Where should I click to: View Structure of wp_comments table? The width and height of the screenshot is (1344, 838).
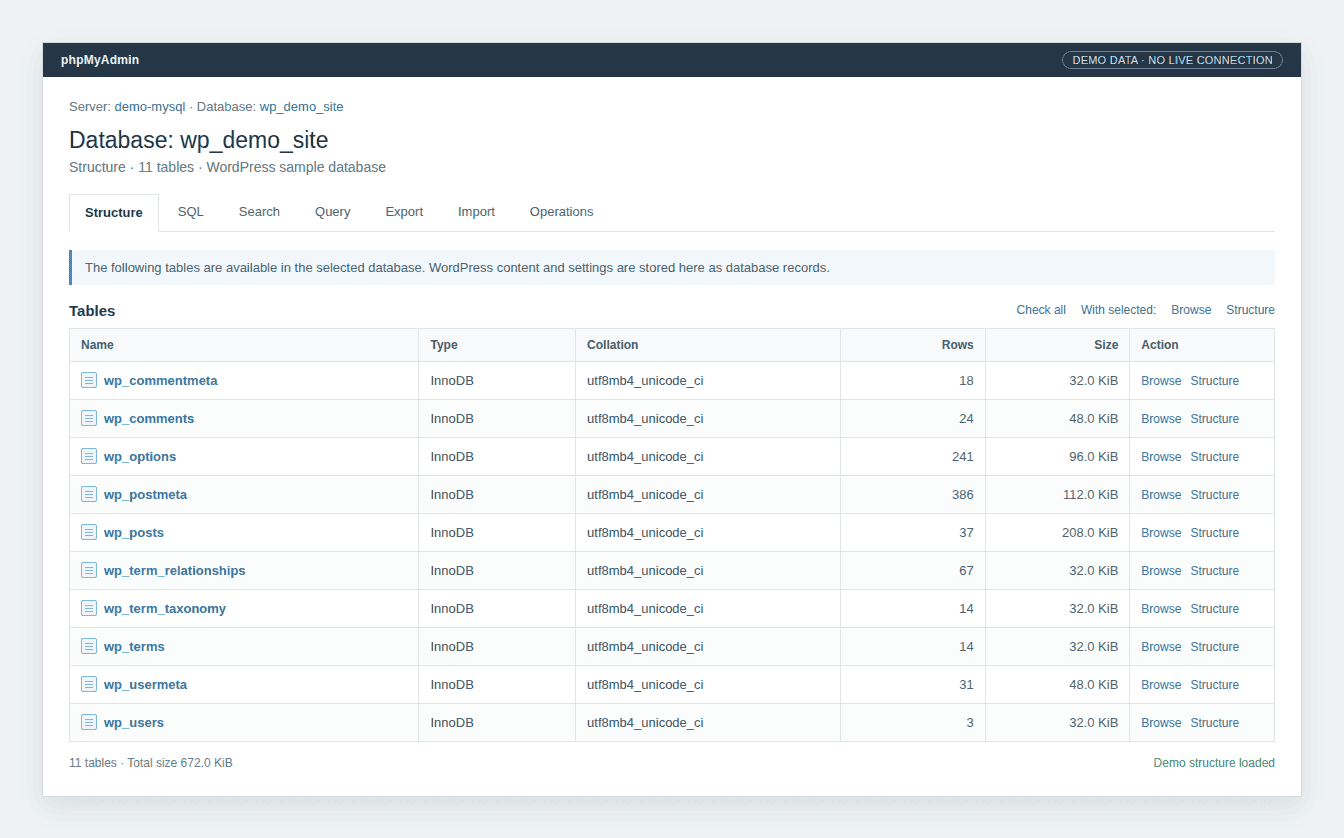[1214, 419]
